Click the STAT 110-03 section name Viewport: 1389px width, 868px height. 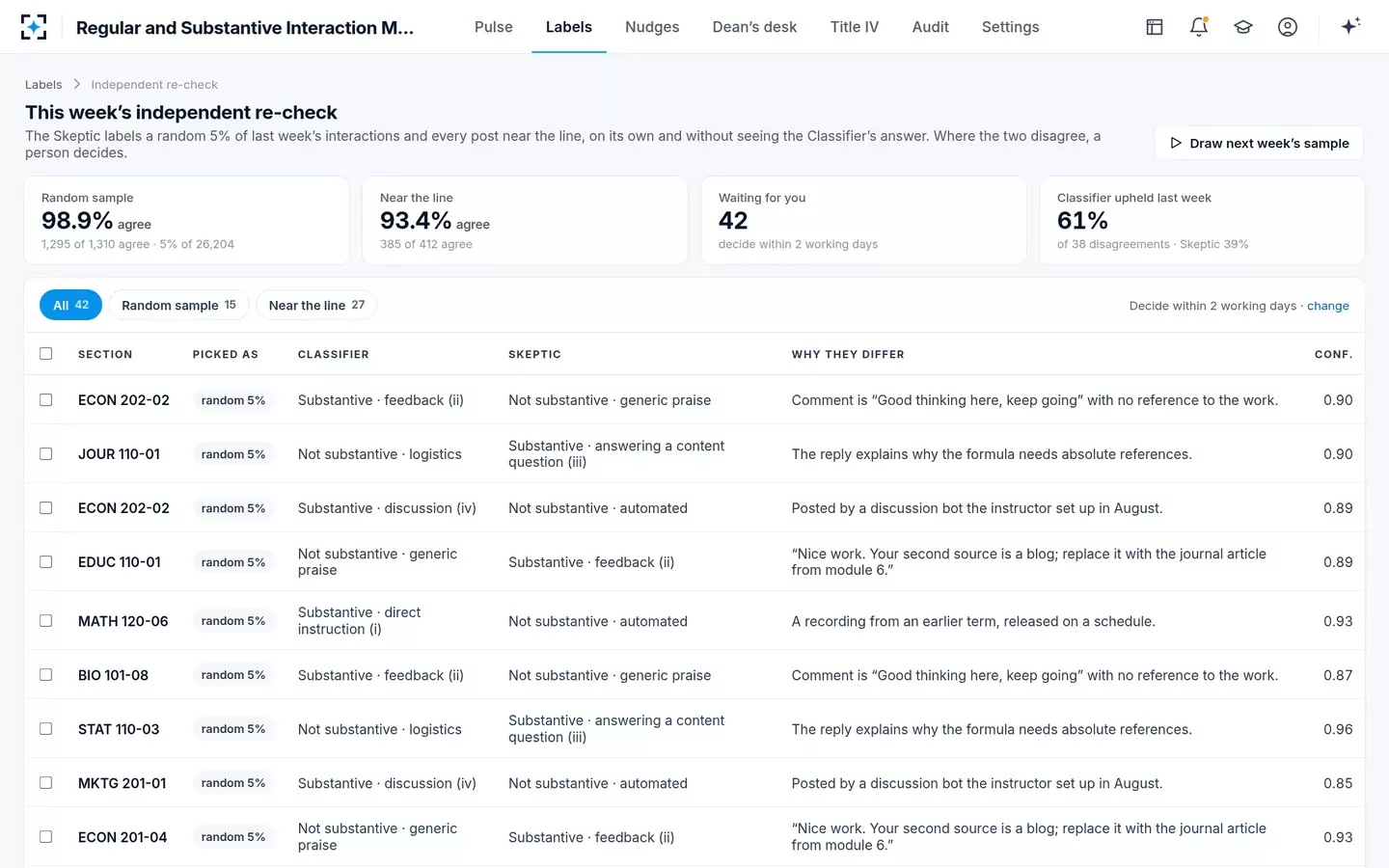[x=119, y=729]
